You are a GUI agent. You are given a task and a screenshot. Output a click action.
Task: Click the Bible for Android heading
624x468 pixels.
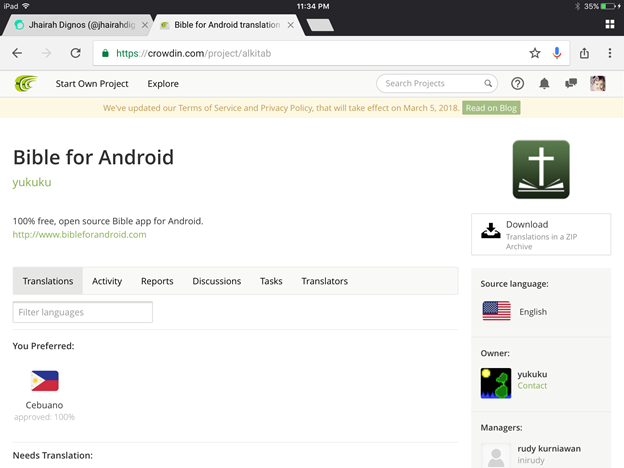point(94,157)
